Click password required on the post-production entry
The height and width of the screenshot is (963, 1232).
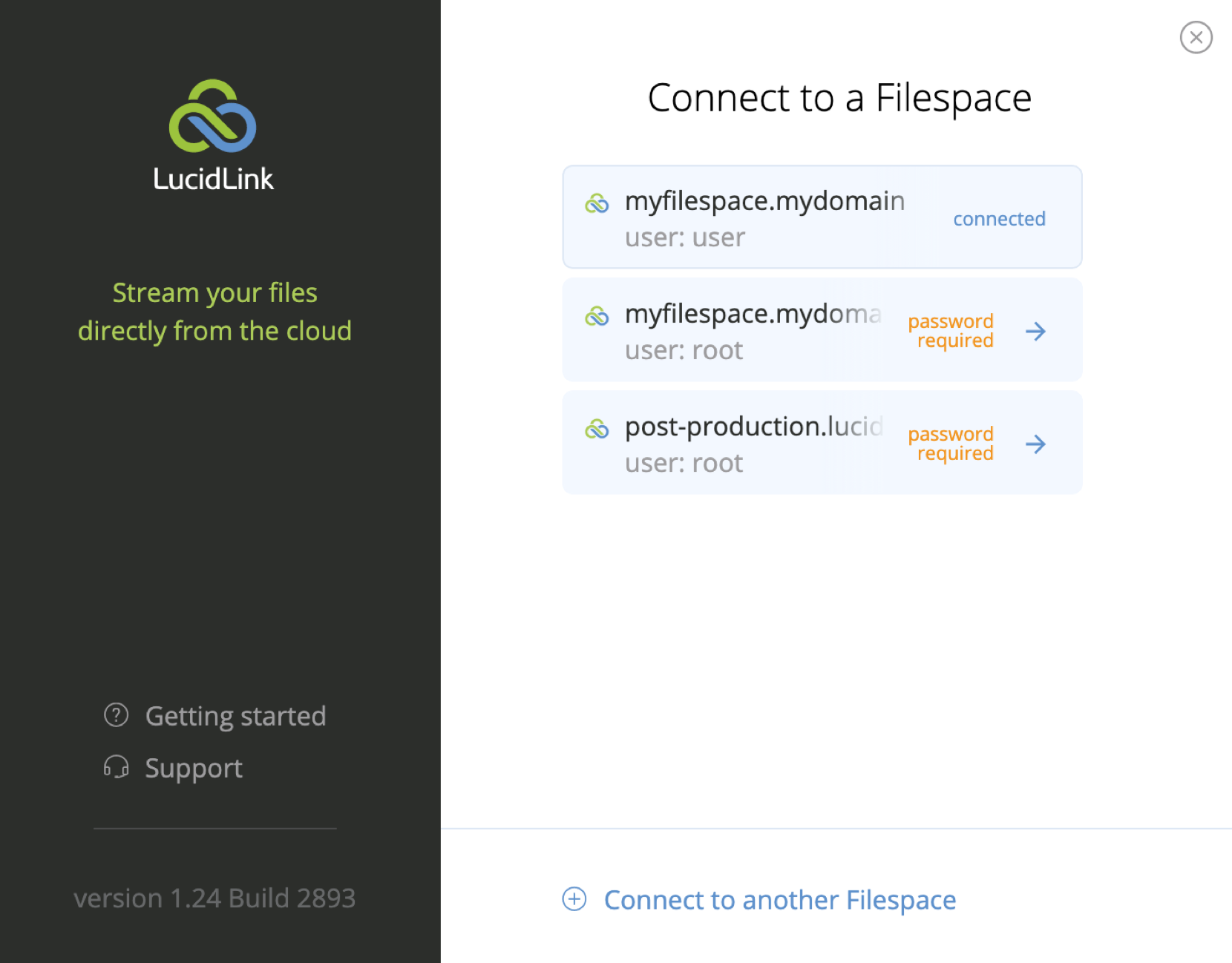coord(951,443)
